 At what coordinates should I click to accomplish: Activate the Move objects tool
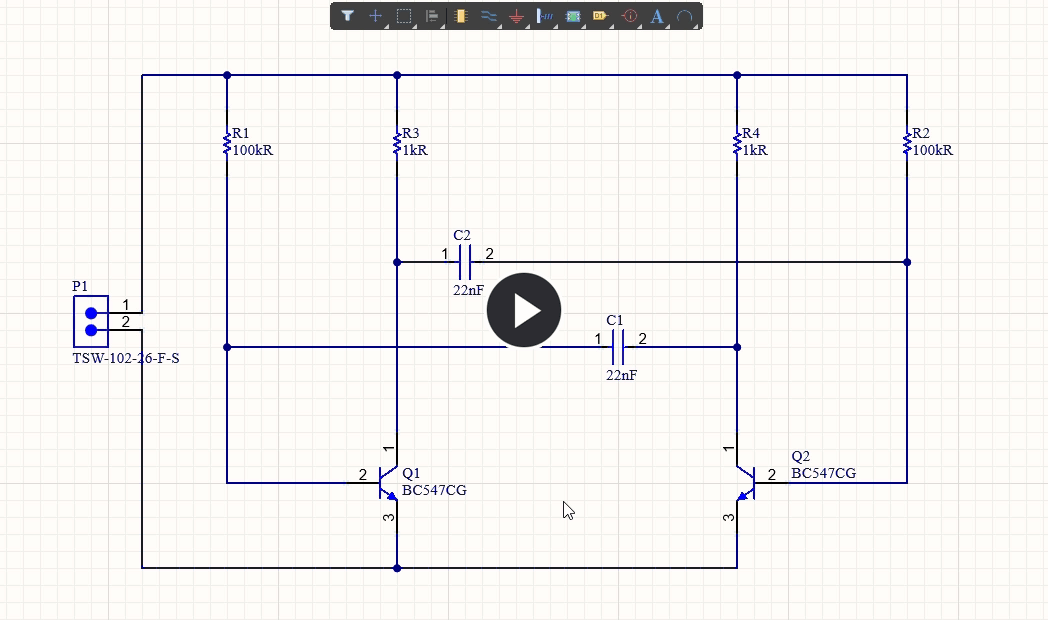375,16
